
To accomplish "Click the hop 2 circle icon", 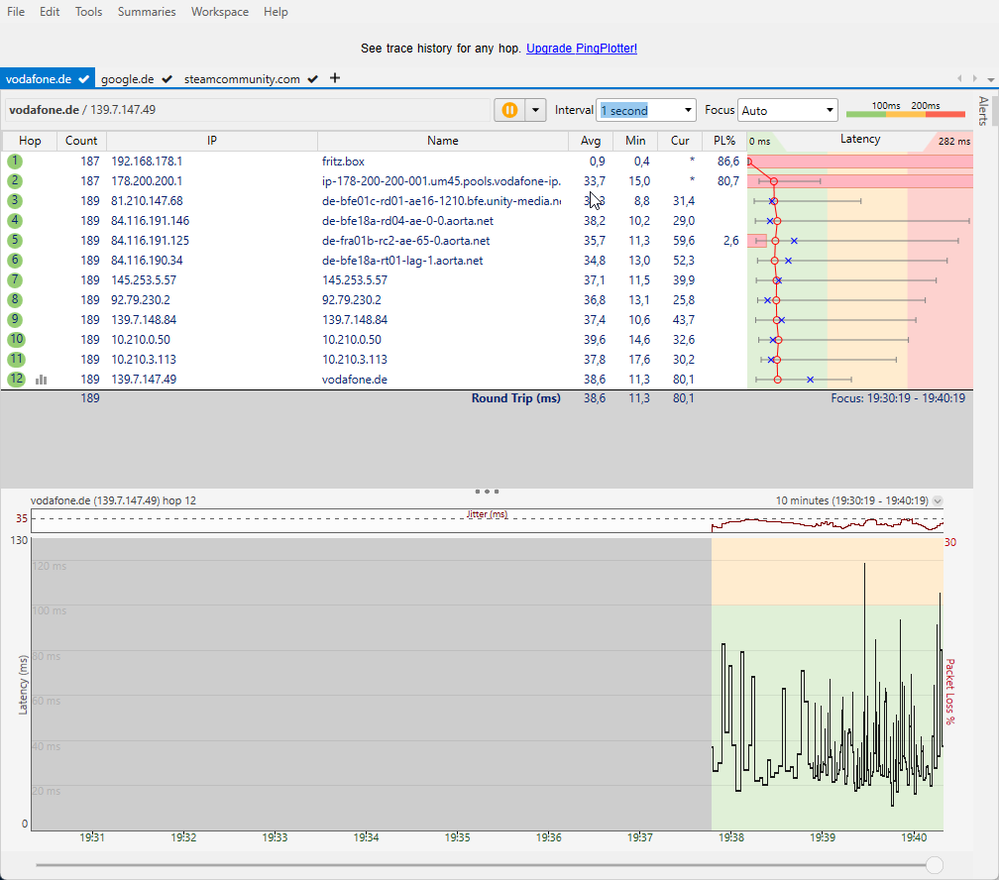I will [15, 181].
